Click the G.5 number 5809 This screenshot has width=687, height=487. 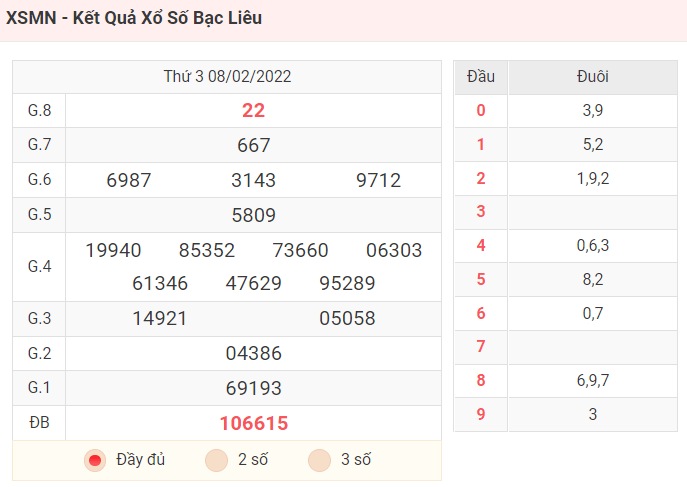click(254, 215)
